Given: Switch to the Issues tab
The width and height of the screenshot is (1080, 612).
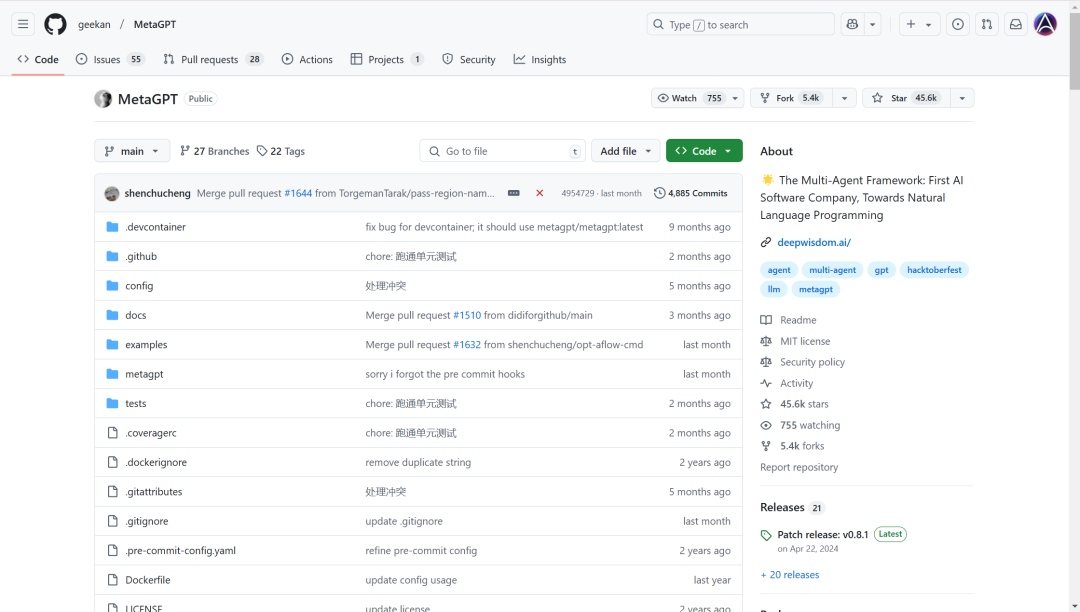Looking at the screenshot, I should pyautogui.click(x=110, y=60).
